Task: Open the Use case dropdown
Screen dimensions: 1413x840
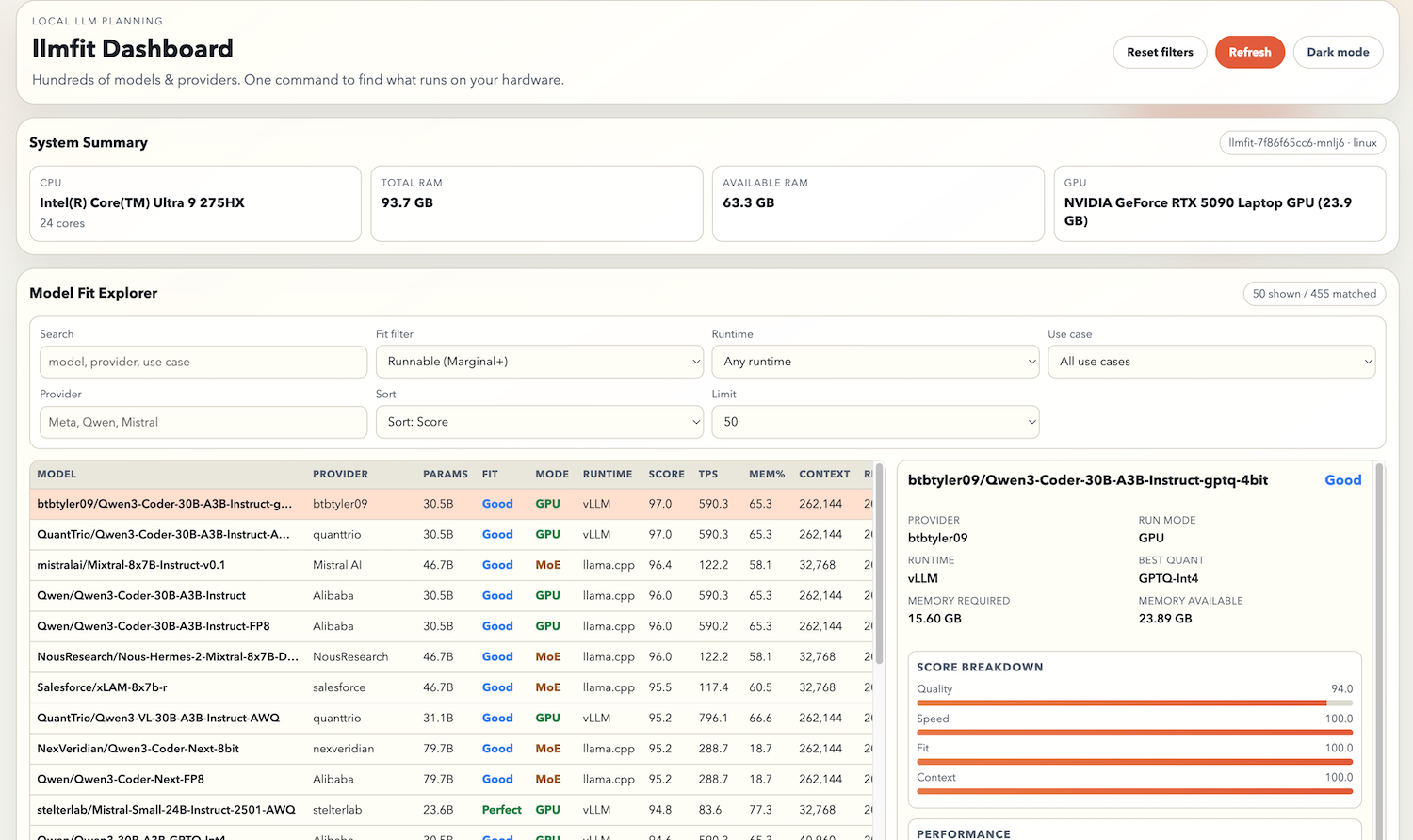Action: pyautogui.click(x=1211, y=362)
